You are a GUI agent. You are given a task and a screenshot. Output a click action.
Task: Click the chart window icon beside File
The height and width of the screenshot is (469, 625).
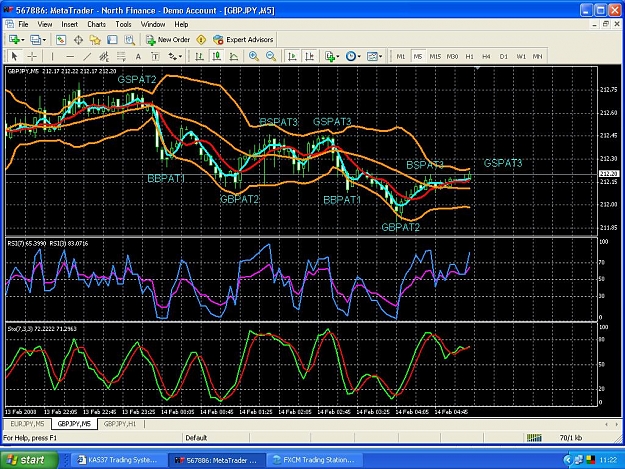pos(10,24)
